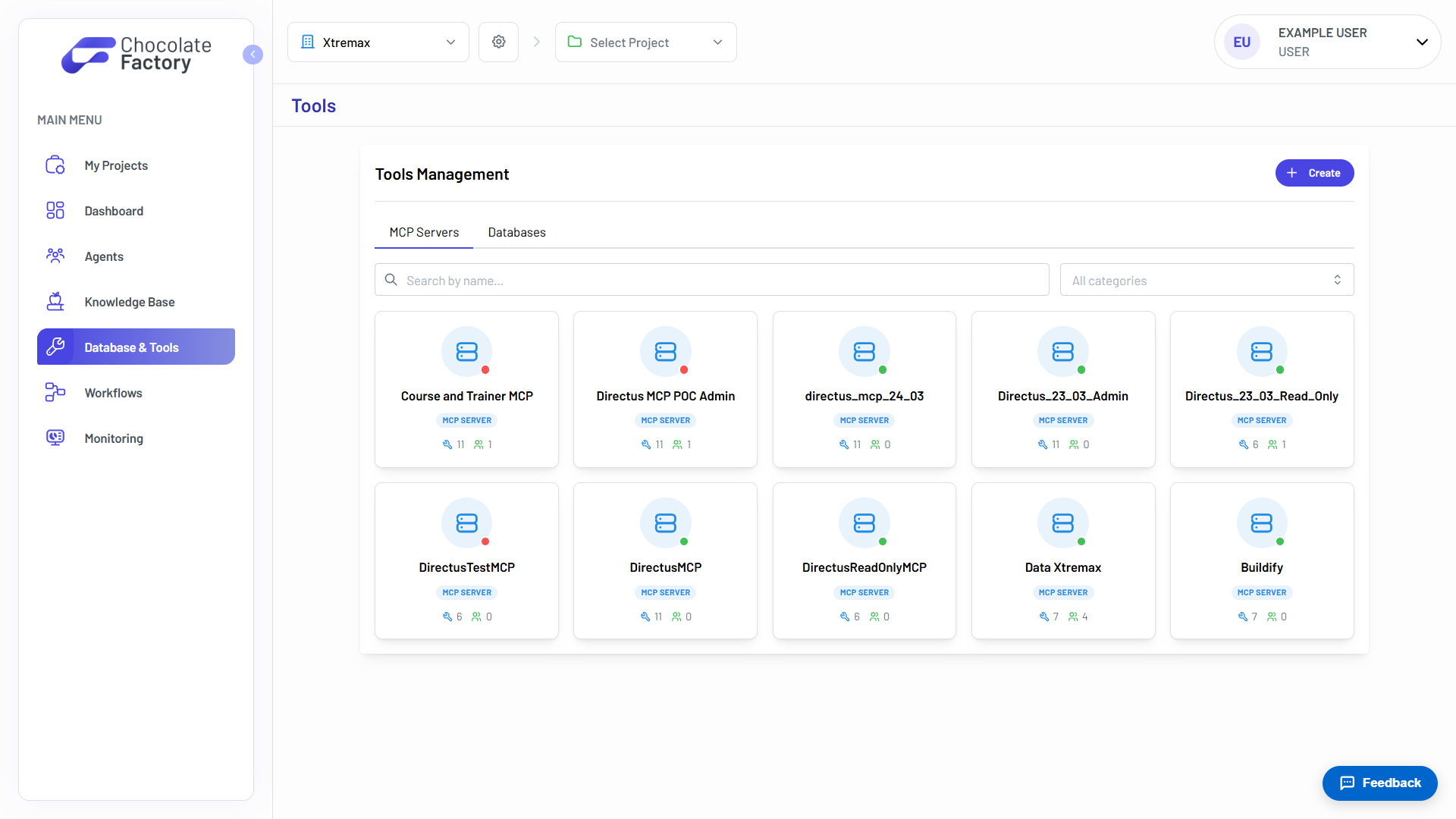The width and height of the screenshot is (1456, 819).
Task: Open the Feedback button
Action: click(x=1380, y=783)
